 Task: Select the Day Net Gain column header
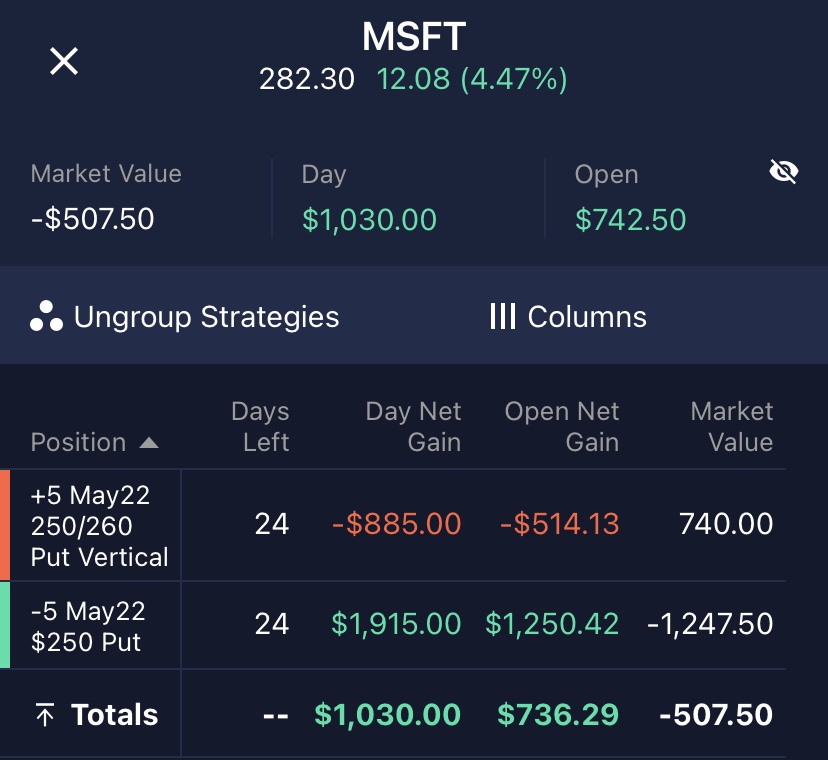(x=413, y=427)
